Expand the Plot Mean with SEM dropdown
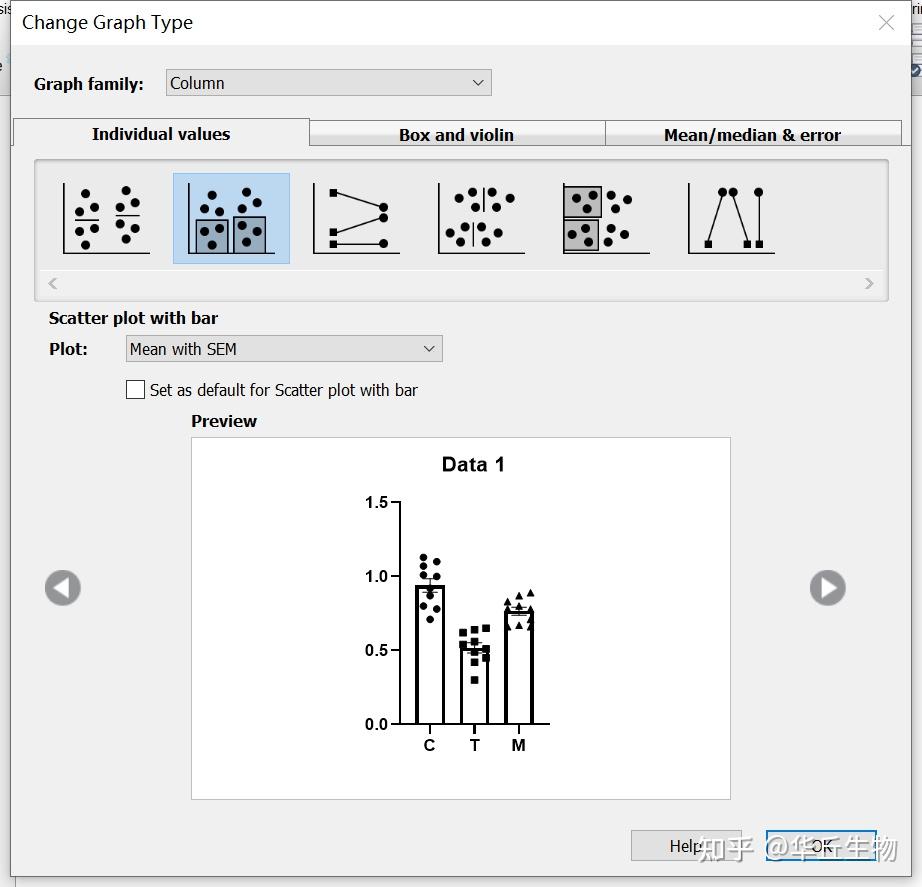Viewport: 922px width, 887px height. coord(284,349)
